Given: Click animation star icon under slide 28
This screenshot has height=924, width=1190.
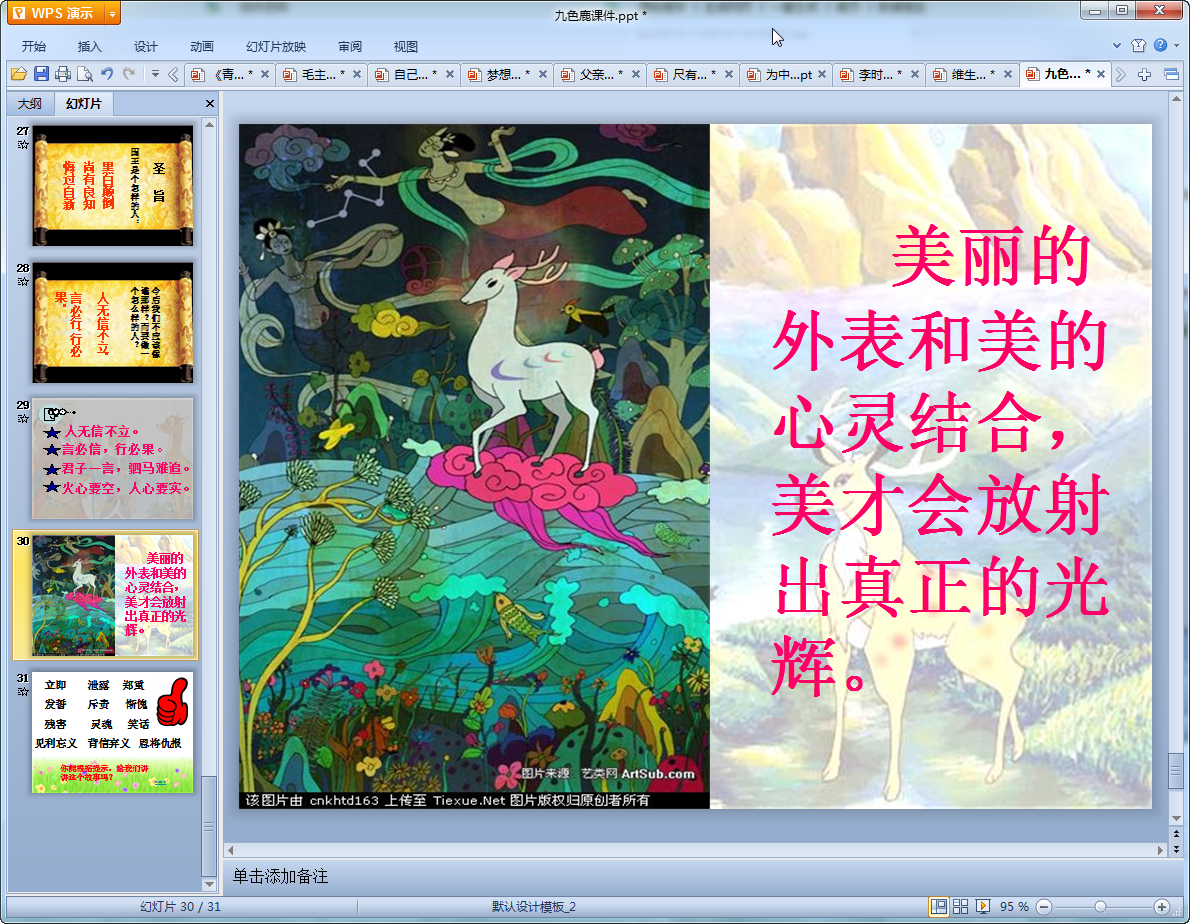Looking at the screenshot, I should click(23, 281).
